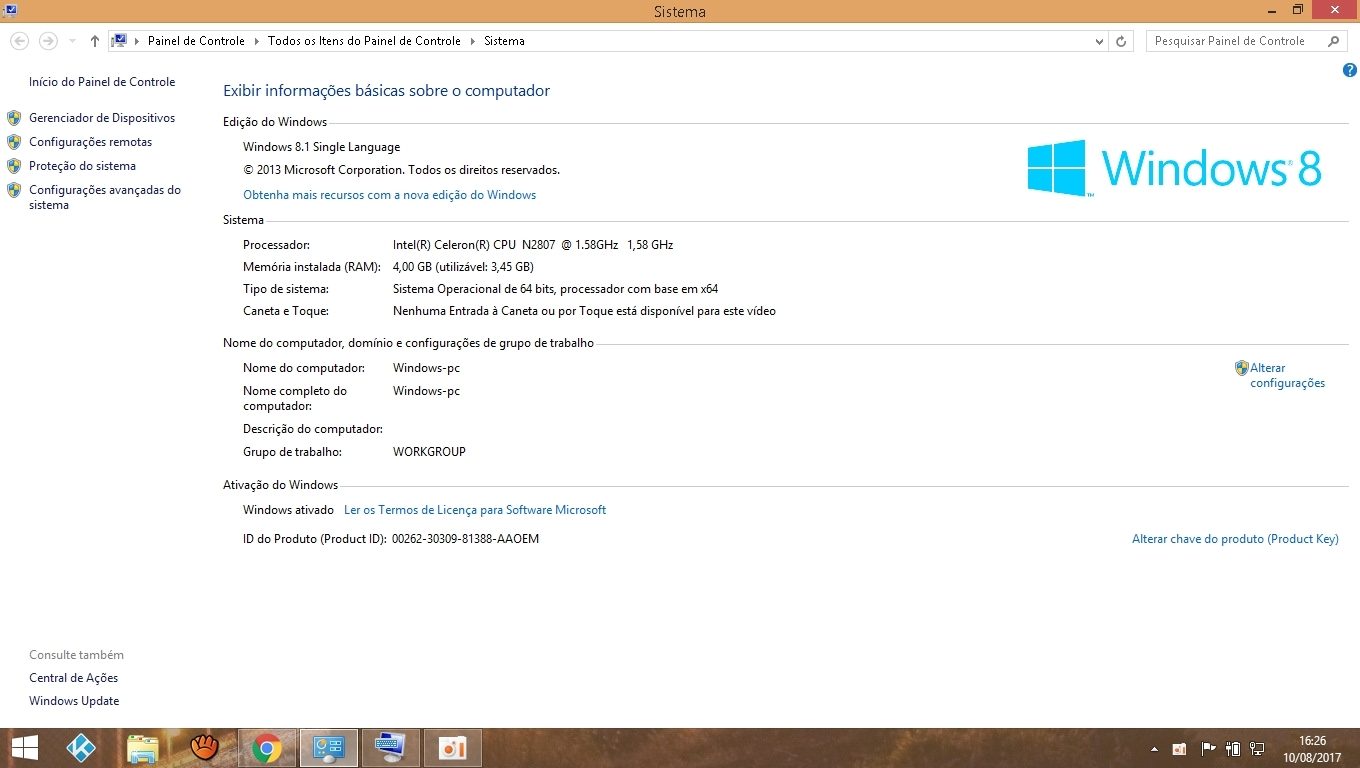Click the shield icon next to Alterar configurações

[1242, 368]
